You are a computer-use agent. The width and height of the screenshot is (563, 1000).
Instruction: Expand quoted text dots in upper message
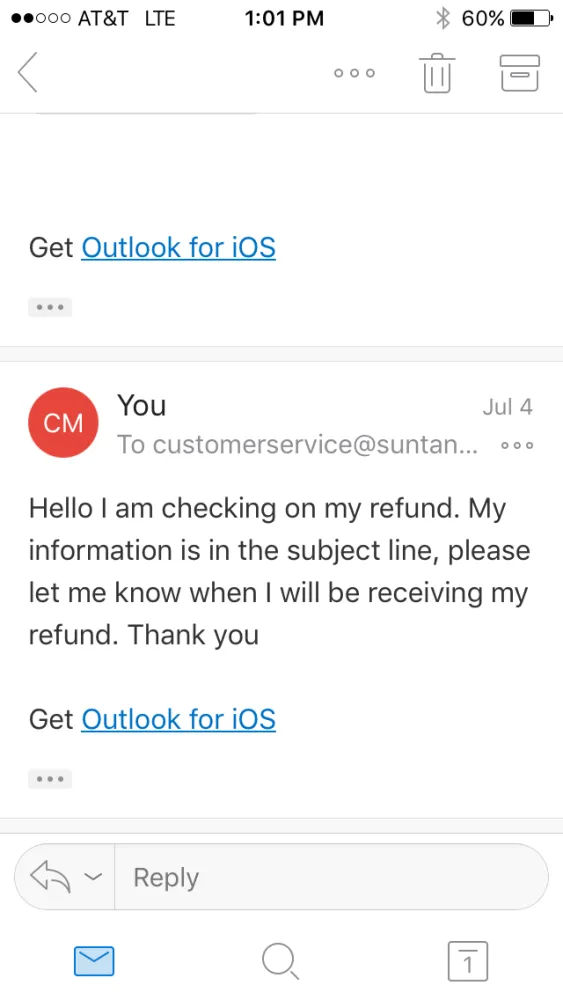coord(50,307)
